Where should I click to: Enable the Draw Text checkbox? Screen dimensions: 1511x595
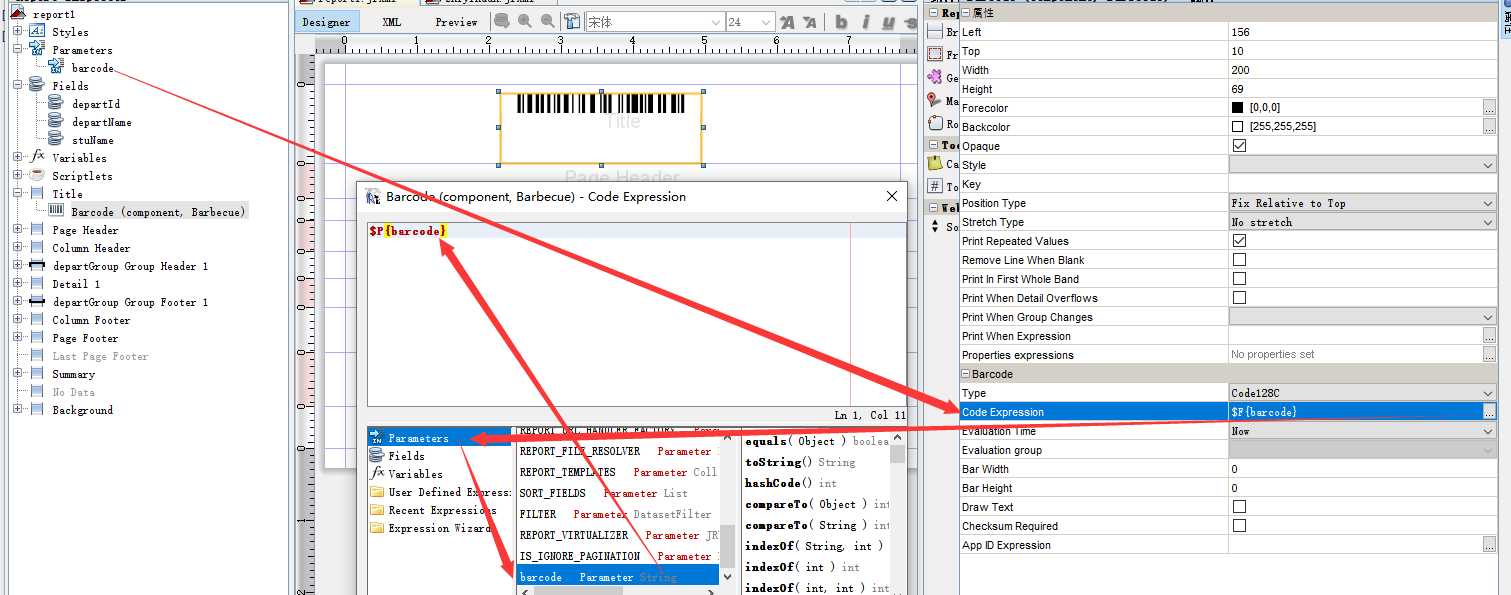[x=1240, y=507]
